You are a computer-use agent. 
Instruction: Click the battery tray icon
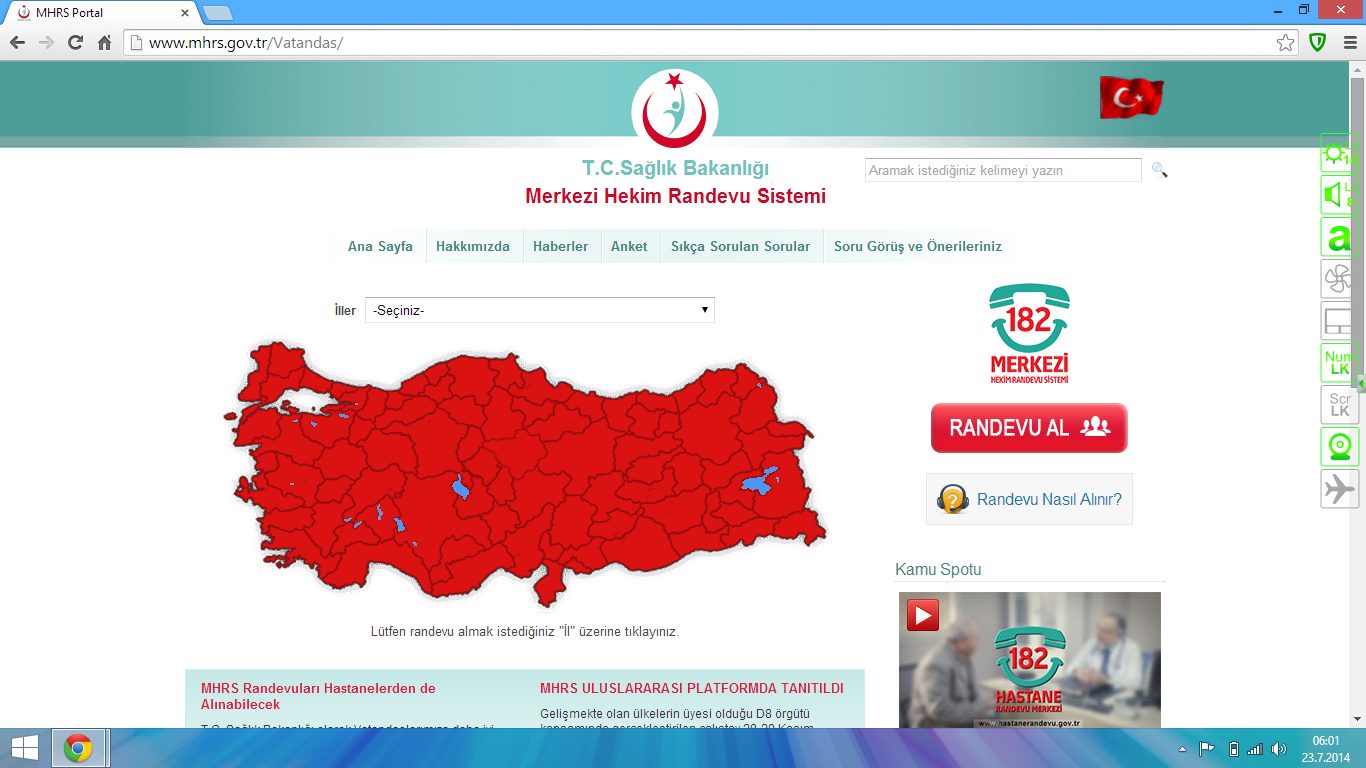(x=1233, y=749)
